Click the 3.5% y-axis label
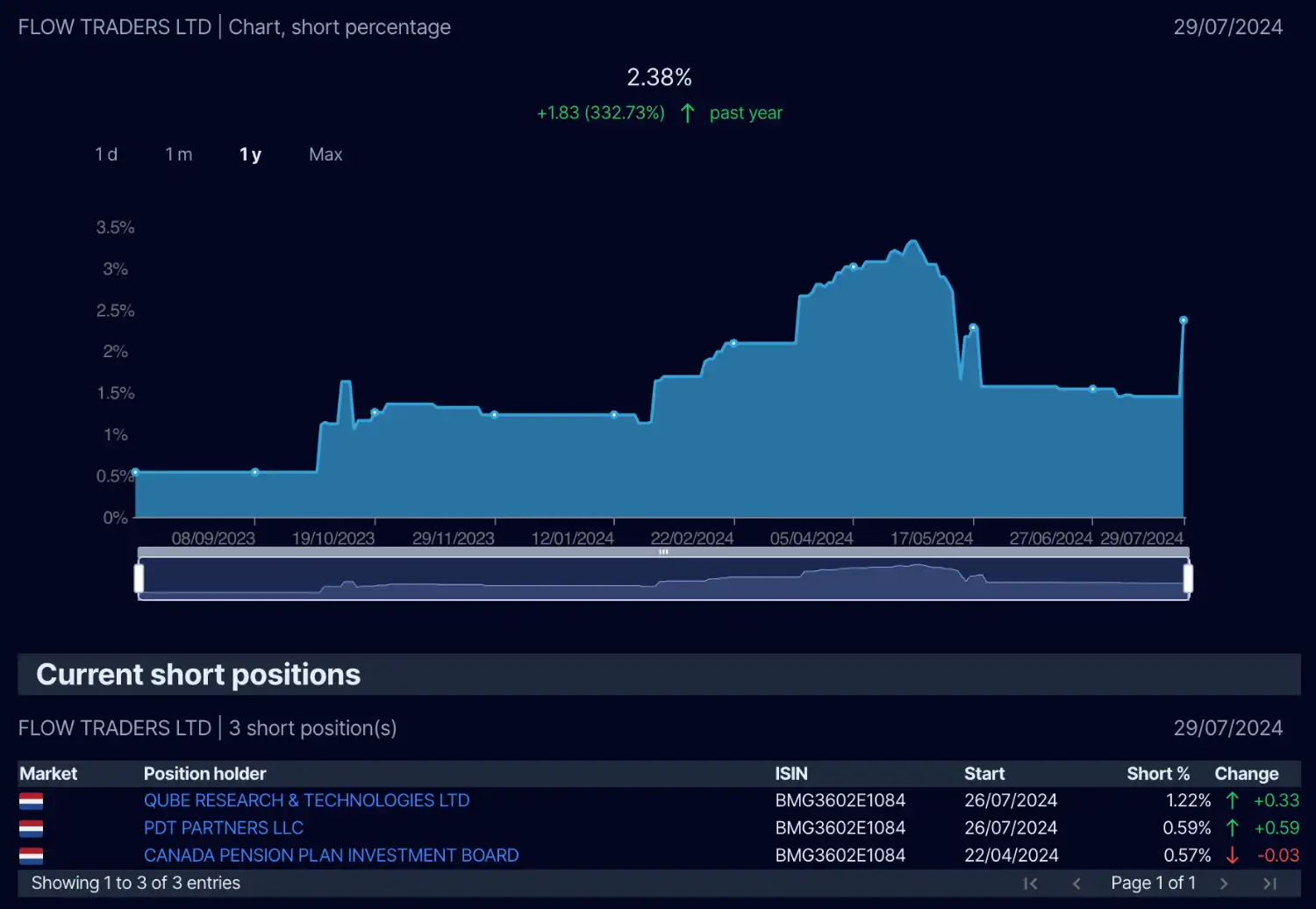 pyautogui.click(x=116, y=227)
